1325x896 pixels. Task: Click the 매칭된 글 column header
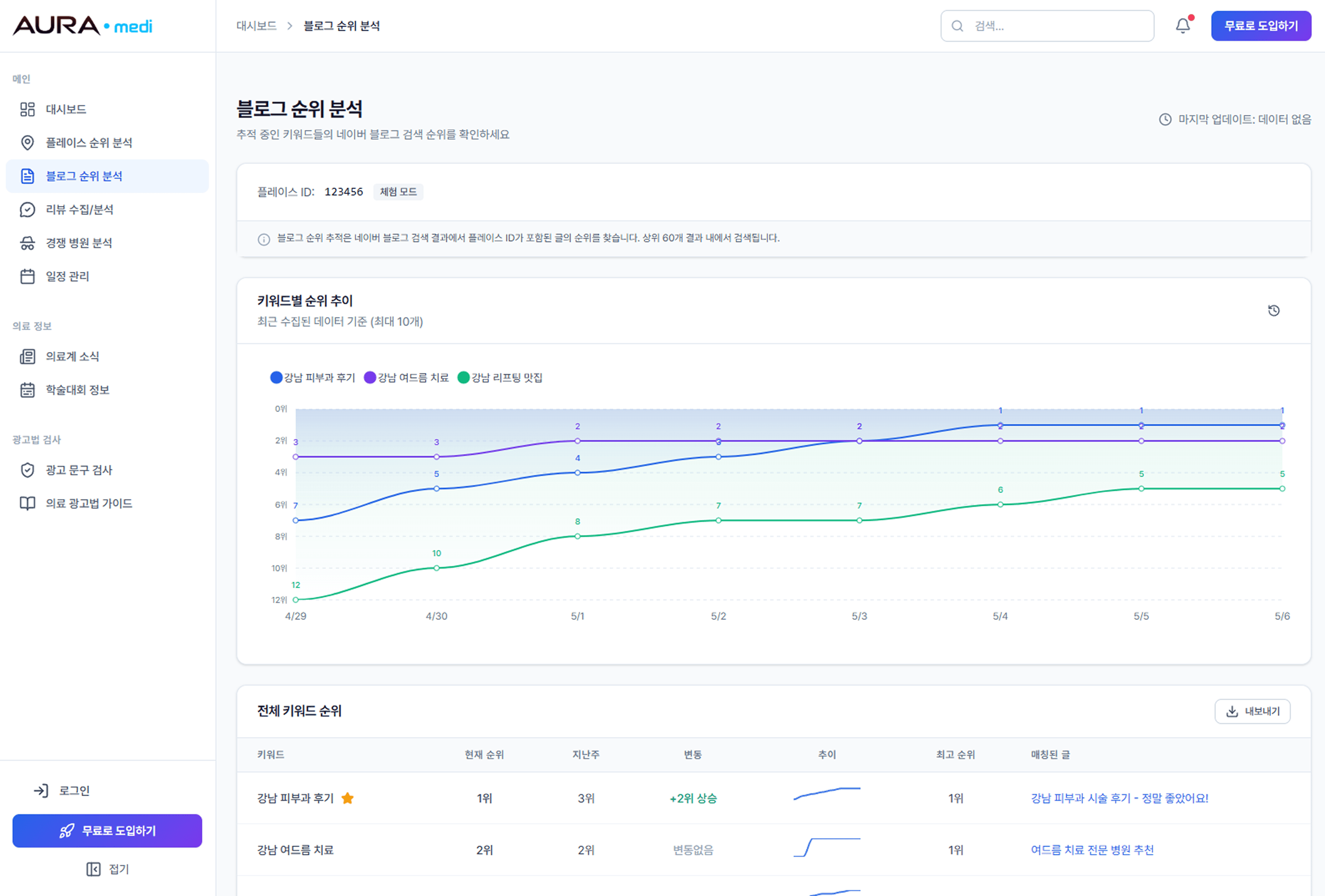tap(1050, 754)
